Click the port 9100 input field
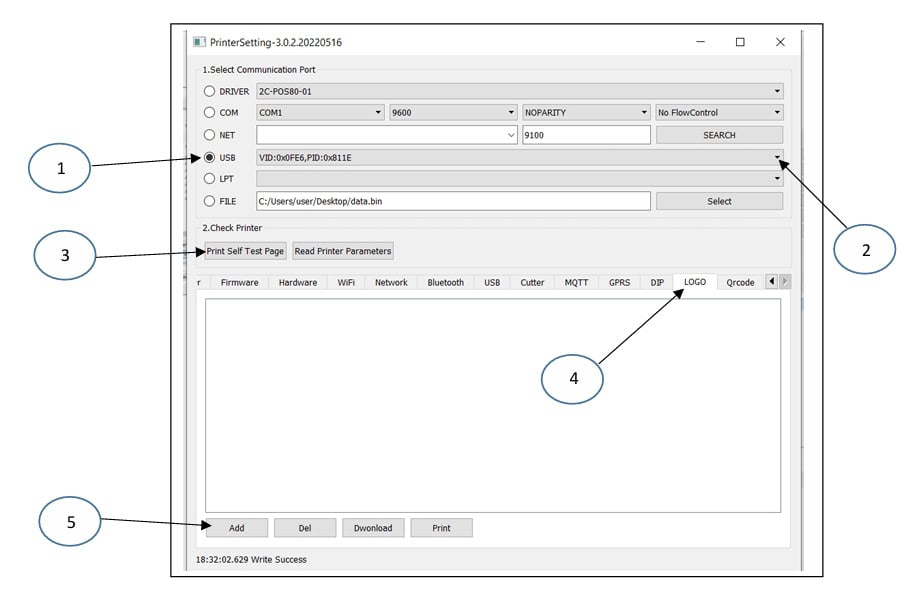The height and width of the screenshot is (599, 907). point(585,135)
